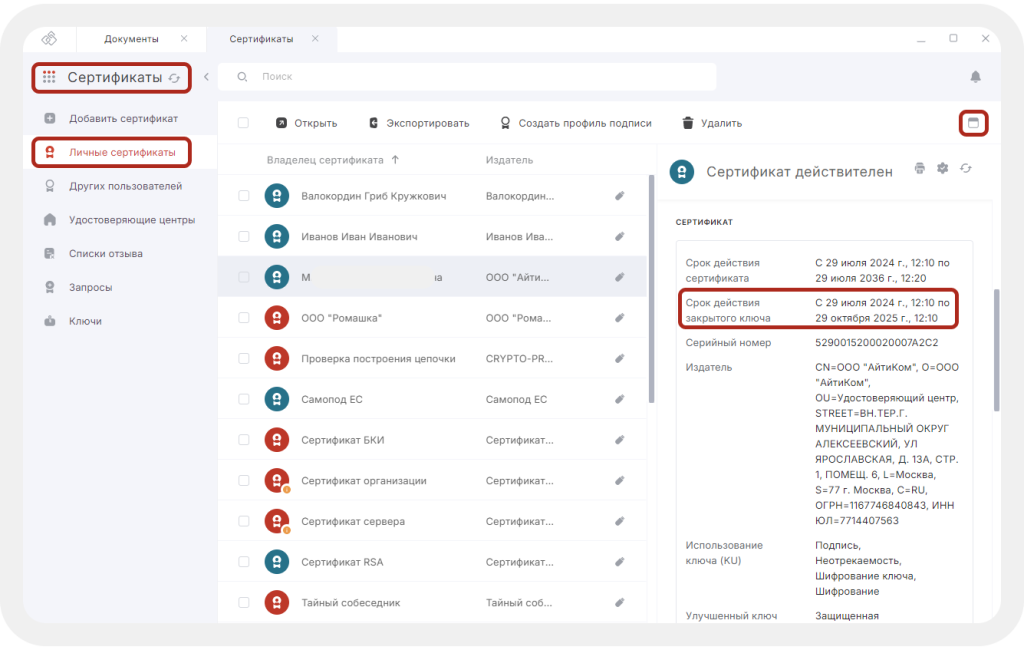Click publisher cell CRYPTO-PR...

519,359
